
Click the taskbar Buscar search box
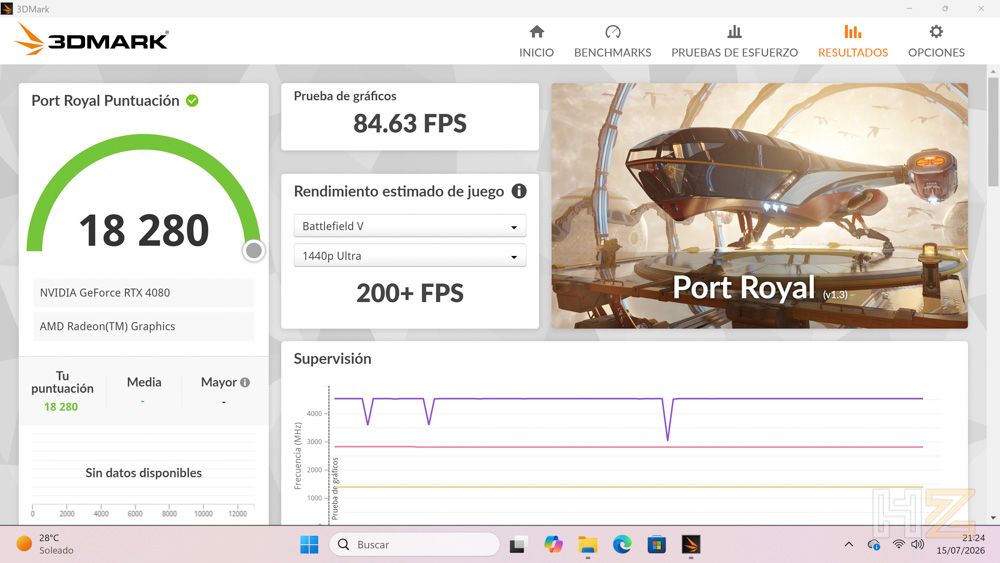(x=415, y=545)
